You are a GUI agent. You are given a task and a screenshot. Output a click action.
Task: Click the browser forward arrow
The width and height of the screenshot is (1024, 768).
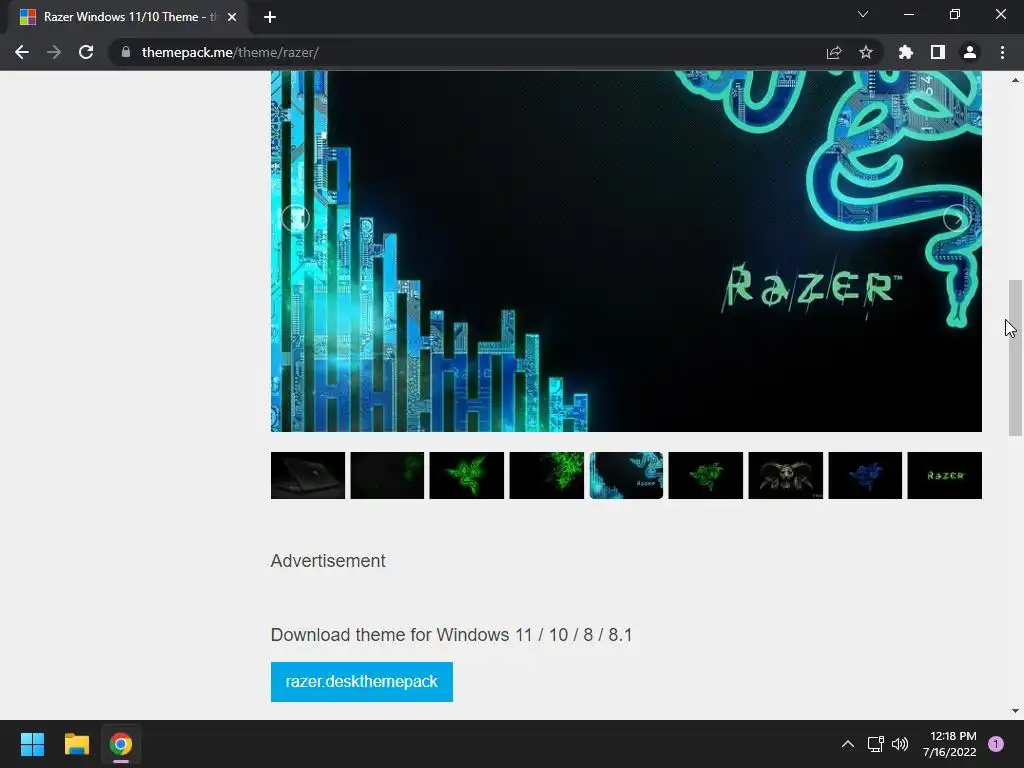(54, 52)
